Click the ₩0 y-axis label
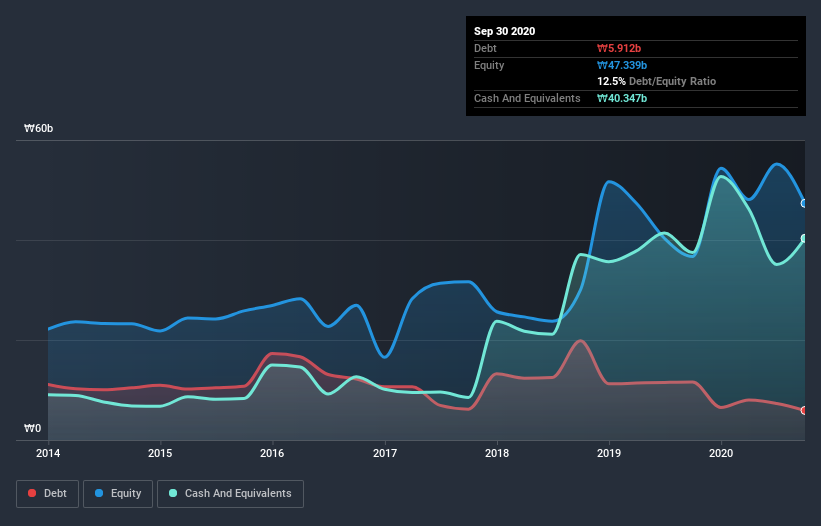This screenshot has height=526, width=821. point(32,428)
